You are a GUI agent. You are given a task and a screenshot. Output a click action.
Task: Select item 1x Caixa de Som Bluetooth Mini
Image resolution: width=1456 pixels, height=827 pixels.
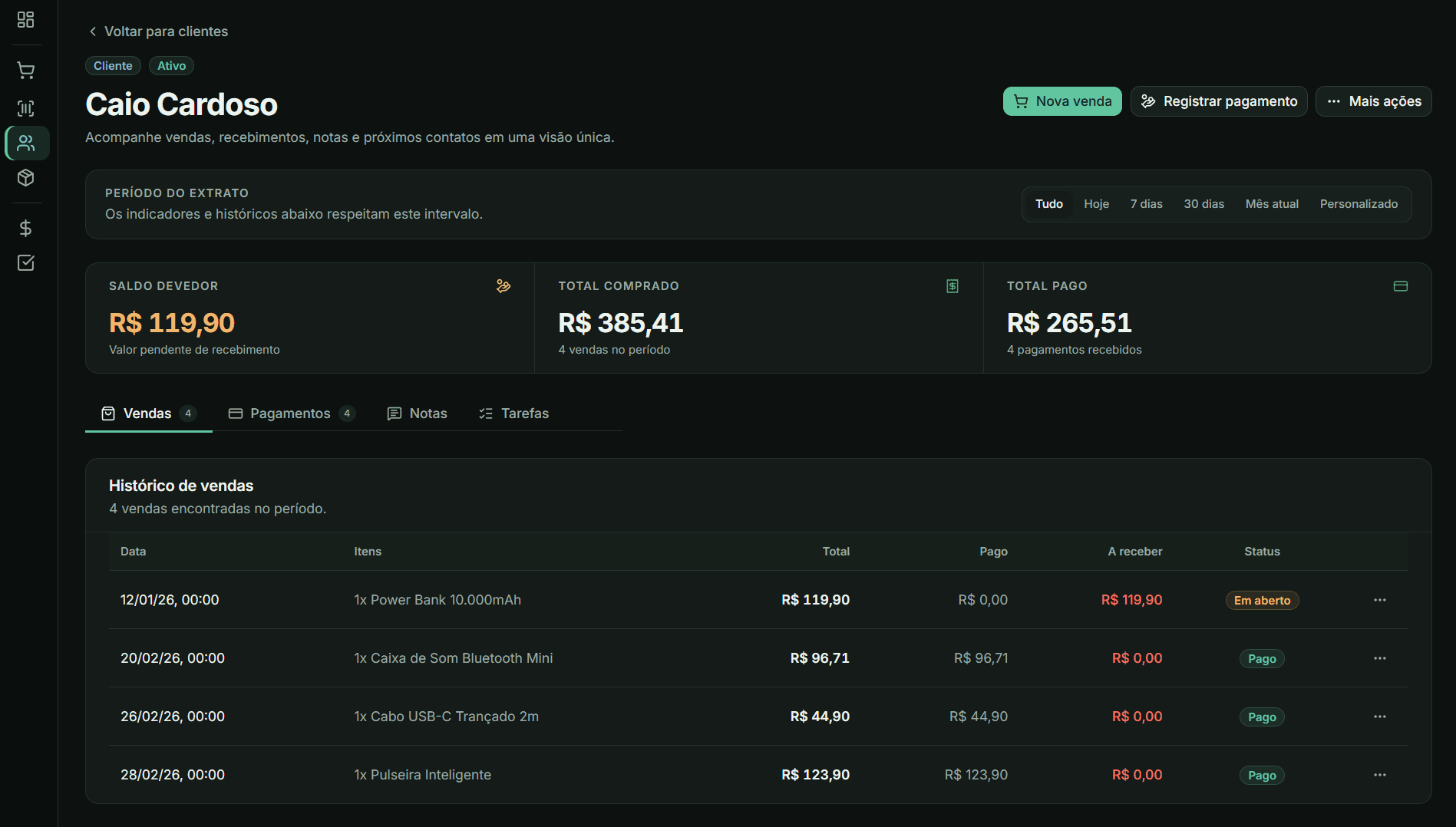coord(454,658)
